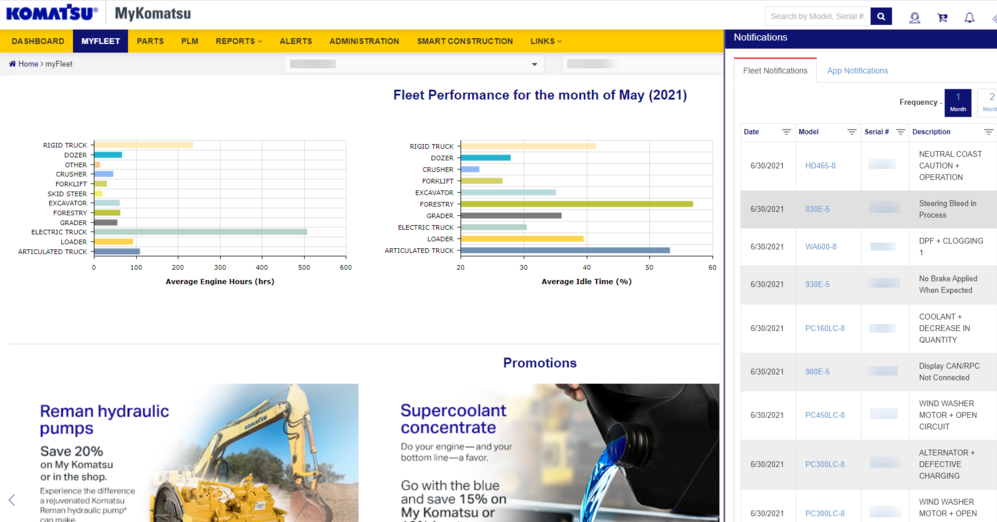Open the Description column filter icon
This screenshot has width=997, height=522.
(x=988, y=132)
